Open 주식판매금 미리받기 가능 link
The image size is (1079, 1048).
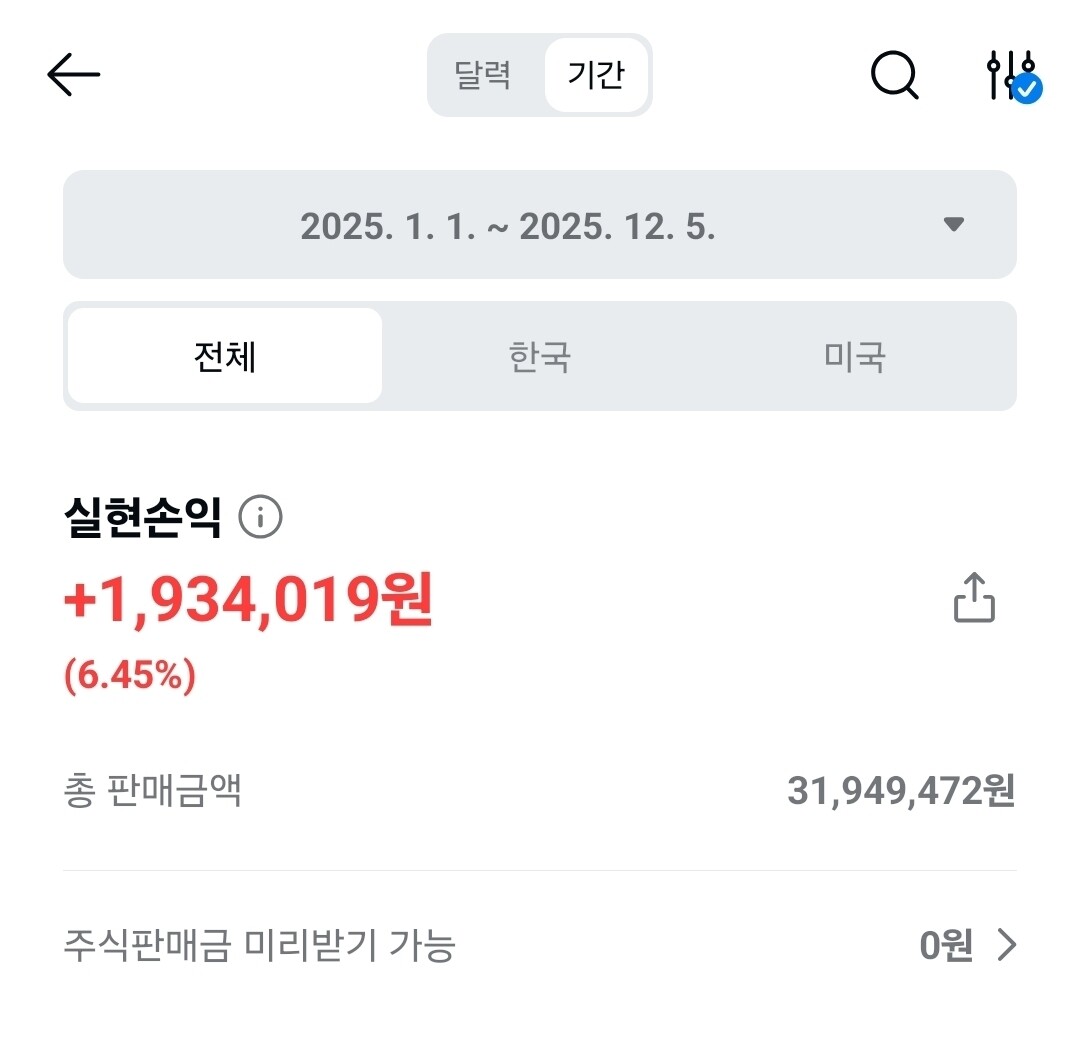pos(259,945)
